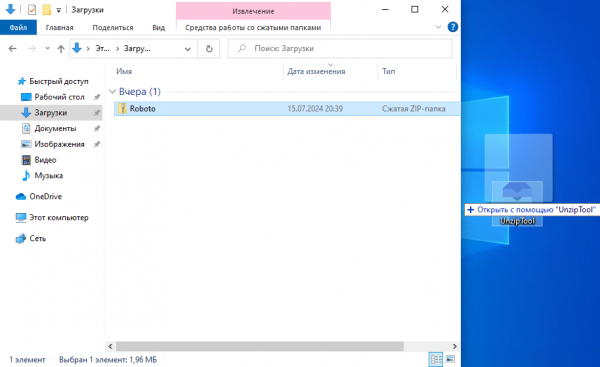Click the Properties quick access toolbar icon
Screen dimensions: 600x367
[32, 10]
